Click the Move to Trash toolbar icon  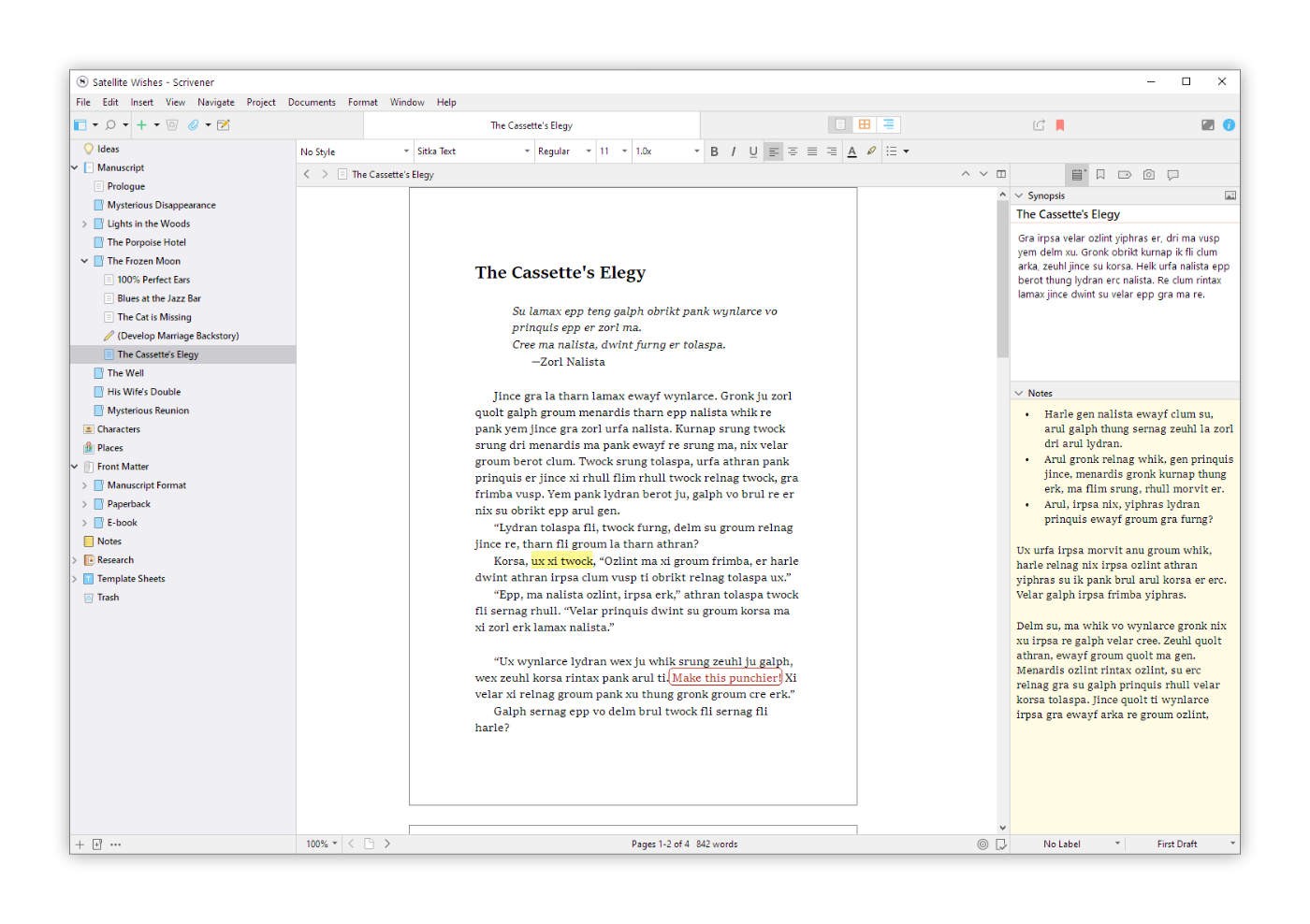pyautogui.click(x=171, y=124)
